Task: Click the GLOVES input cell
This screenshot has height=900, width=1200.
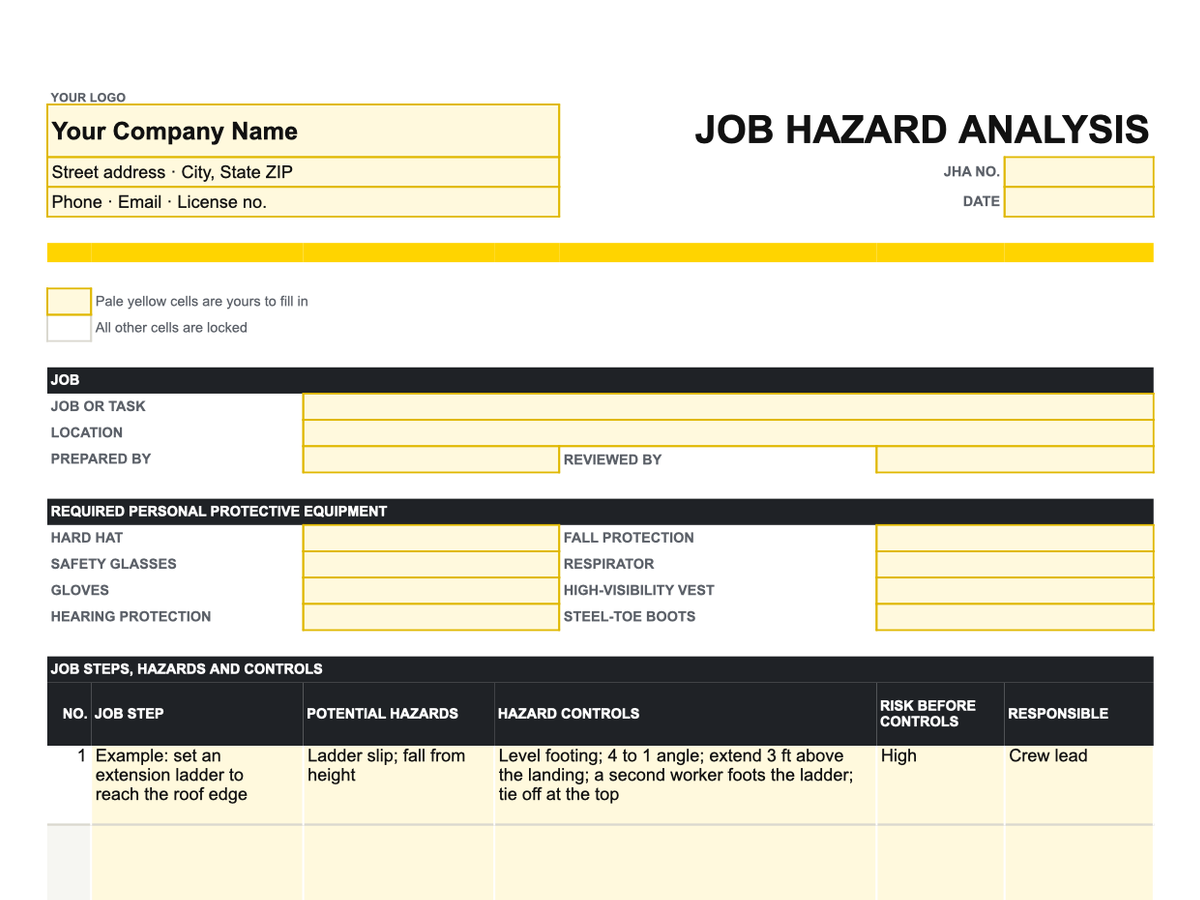Action: (x=431, y=590)
